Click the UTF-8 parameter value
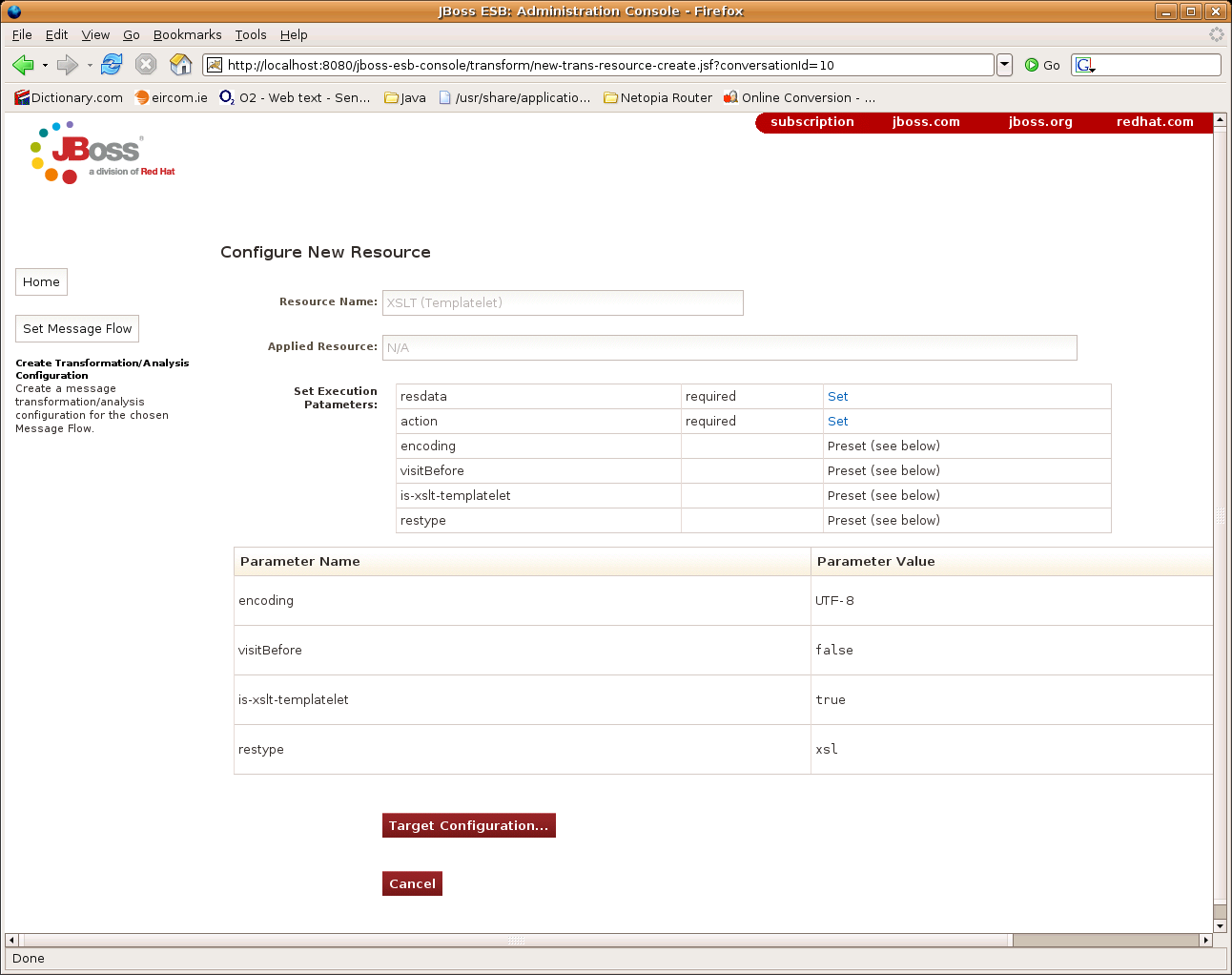Image resolution: width=1232 pixels, height=975 pixels. tap(834, 601)
